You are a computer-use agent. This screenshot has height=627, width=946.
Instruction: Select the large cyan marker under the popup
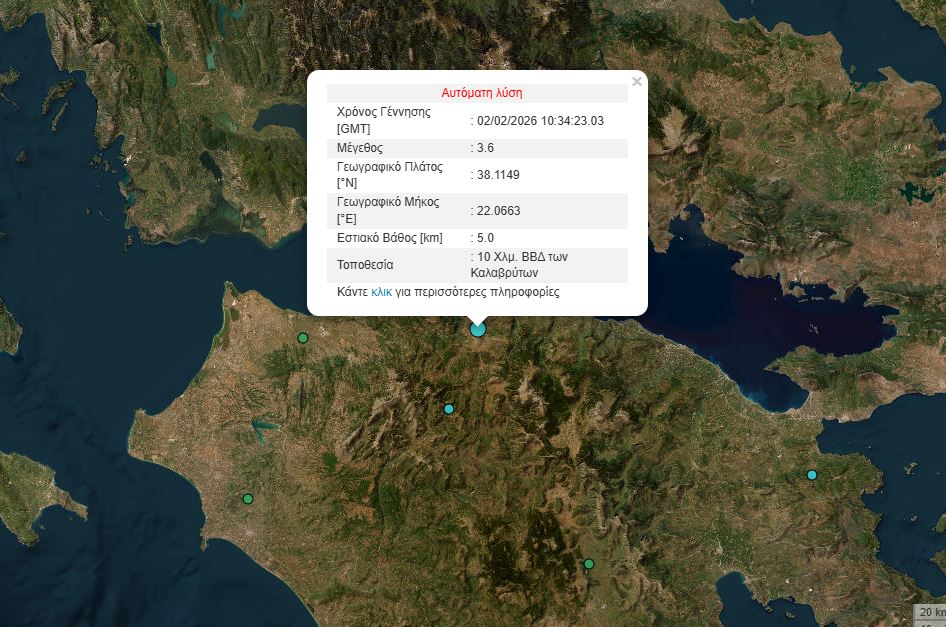coord(478,328)
